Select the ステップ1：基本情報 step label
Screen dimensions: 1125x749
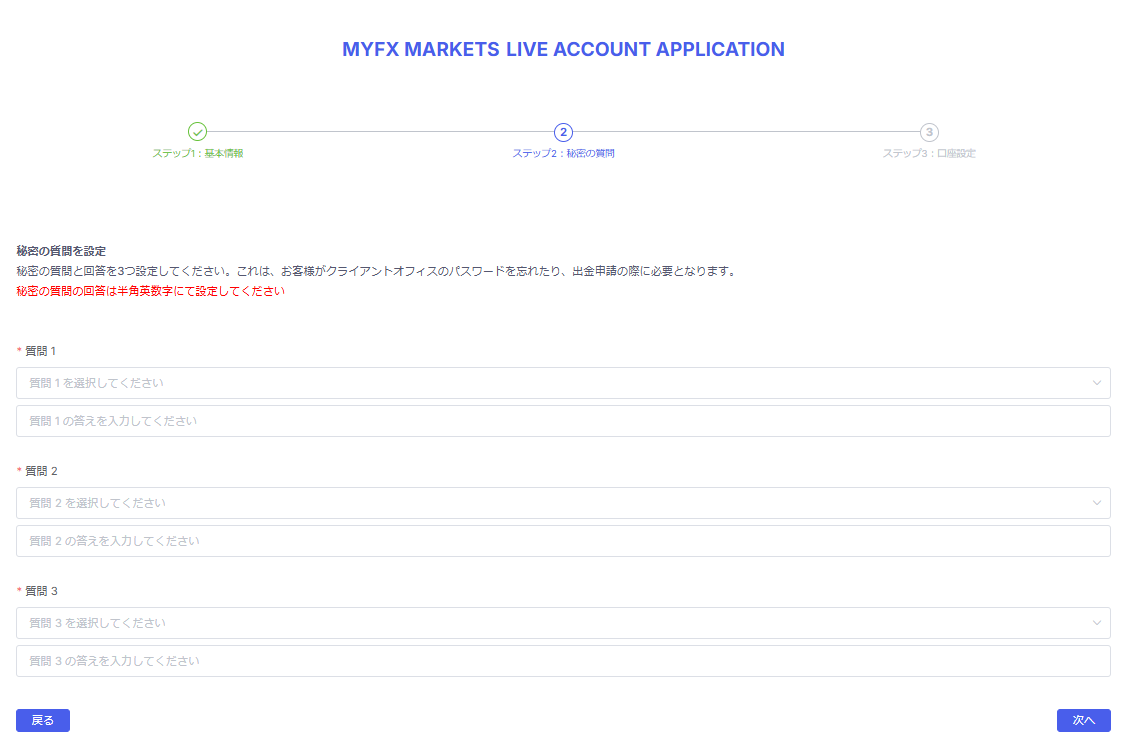point(198,154)
